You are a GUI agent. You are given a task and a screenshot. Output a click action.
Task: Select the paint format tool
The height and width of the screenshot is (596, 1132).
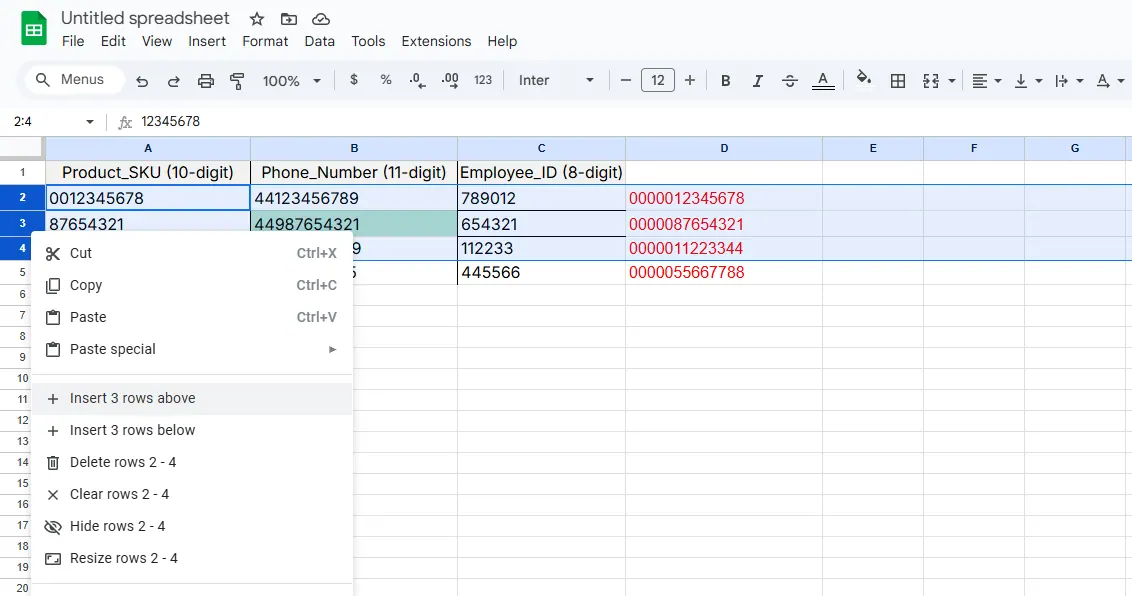pyautogui.click(x=237, y=81)
